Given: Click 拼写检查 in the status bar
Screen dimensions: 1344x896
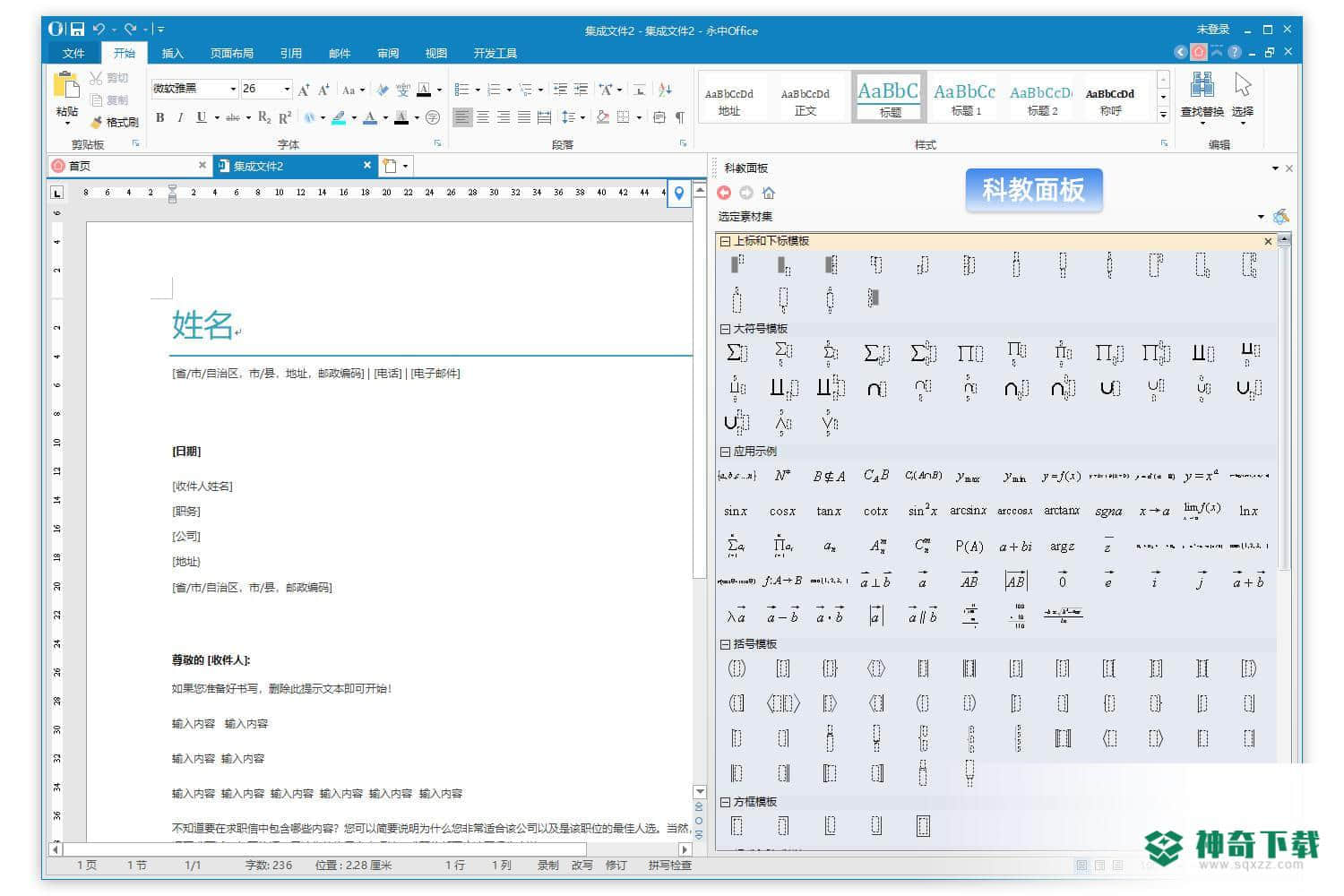Looking at the screenshot, I should pos(669,866).
